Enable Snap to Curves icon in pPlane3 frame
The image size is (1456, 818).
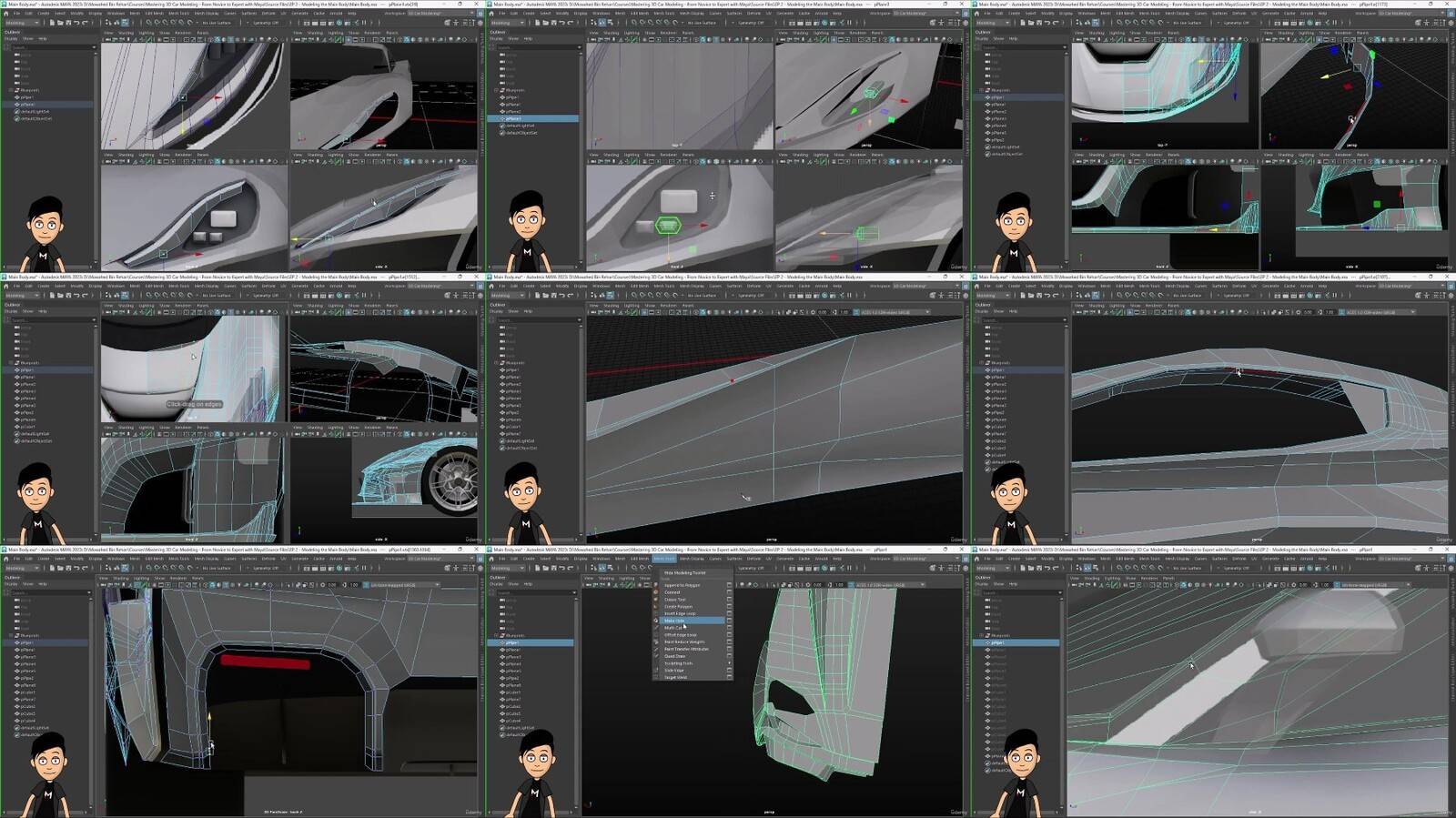pos(641,23)
